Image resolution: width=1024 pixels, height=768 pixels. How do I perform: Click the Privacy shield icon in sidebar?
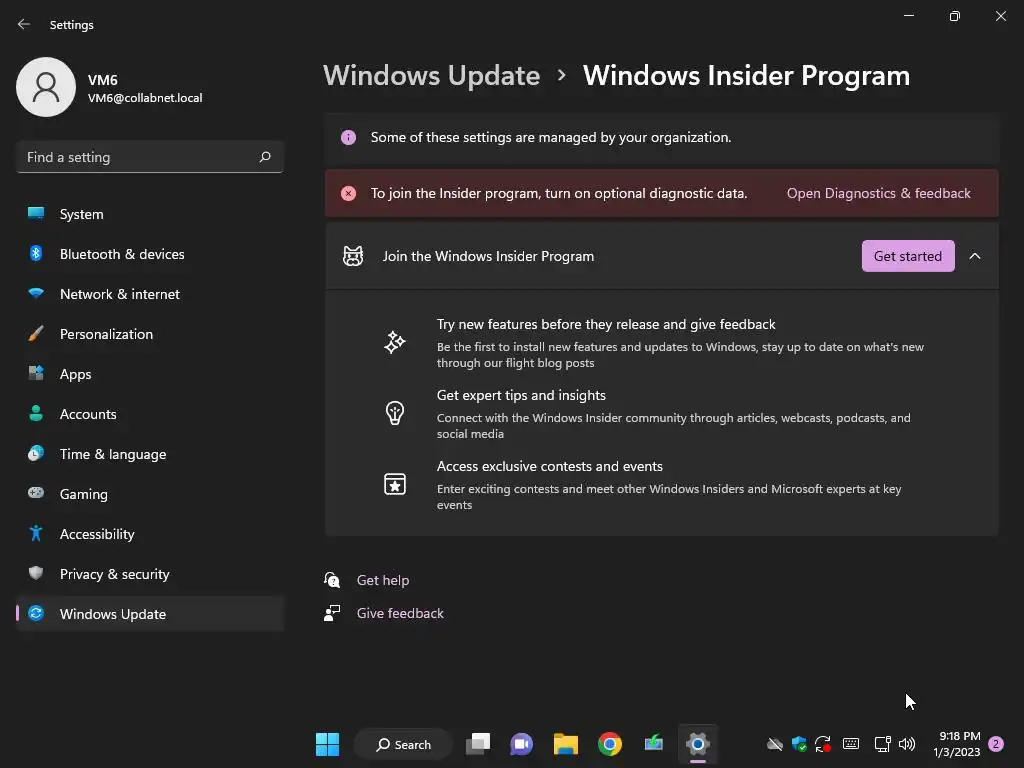pos(36,573)
